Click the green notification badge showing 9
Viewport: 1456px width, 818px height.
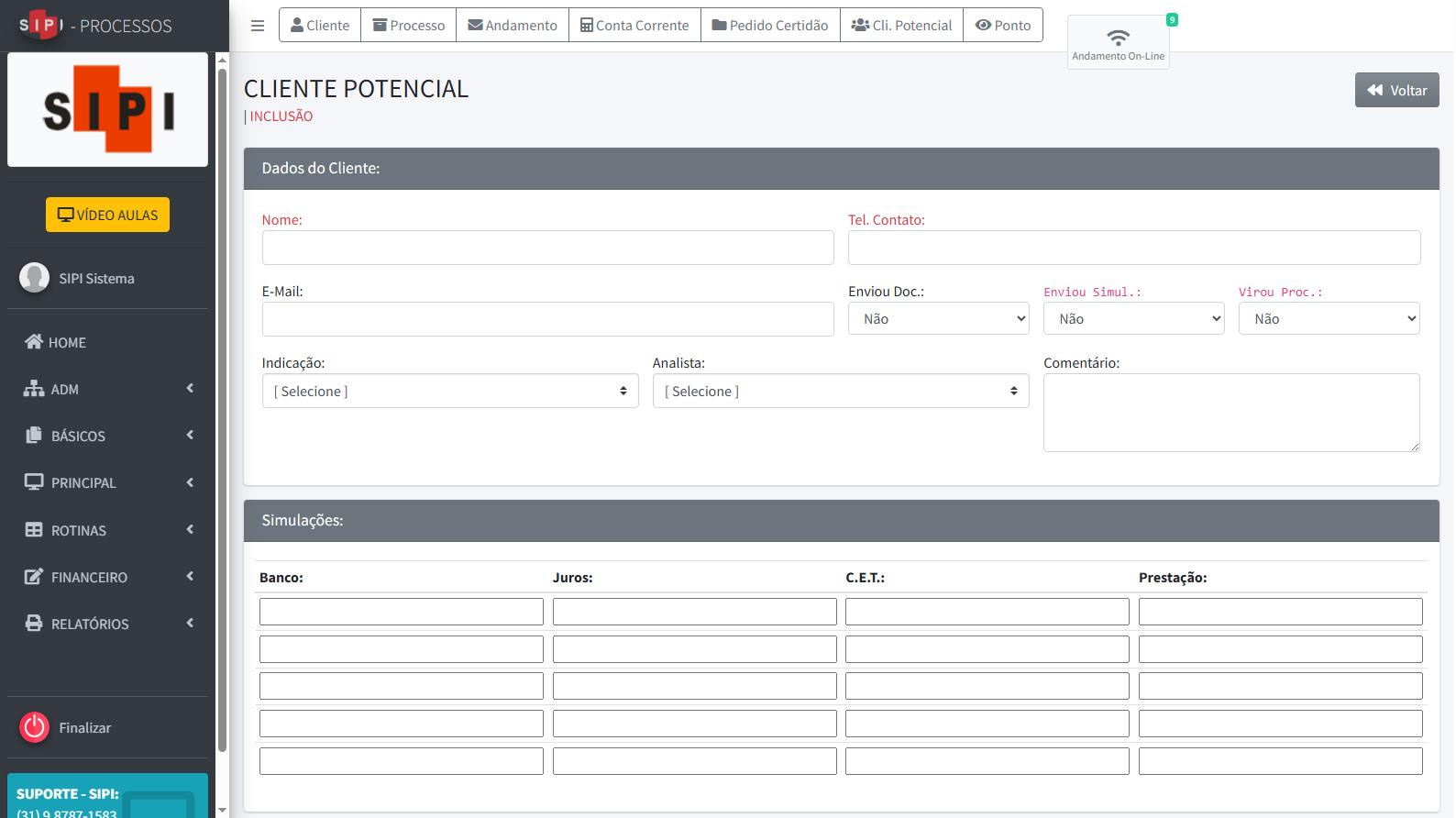pyautogui.click(x=1172, y=20)
